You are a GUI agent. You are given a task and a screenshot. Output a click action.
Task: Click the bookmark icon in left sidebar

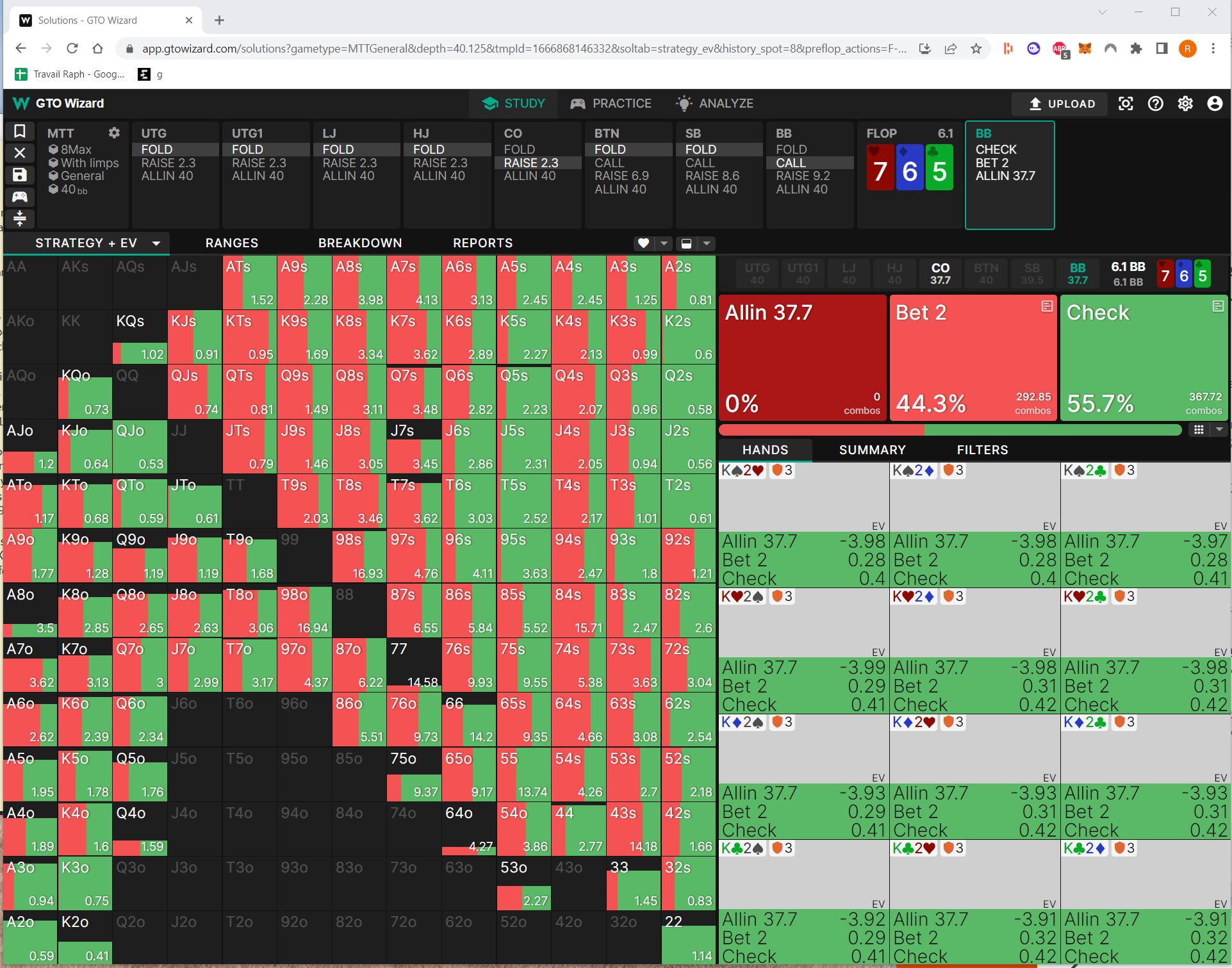click(x=20, y=131)
